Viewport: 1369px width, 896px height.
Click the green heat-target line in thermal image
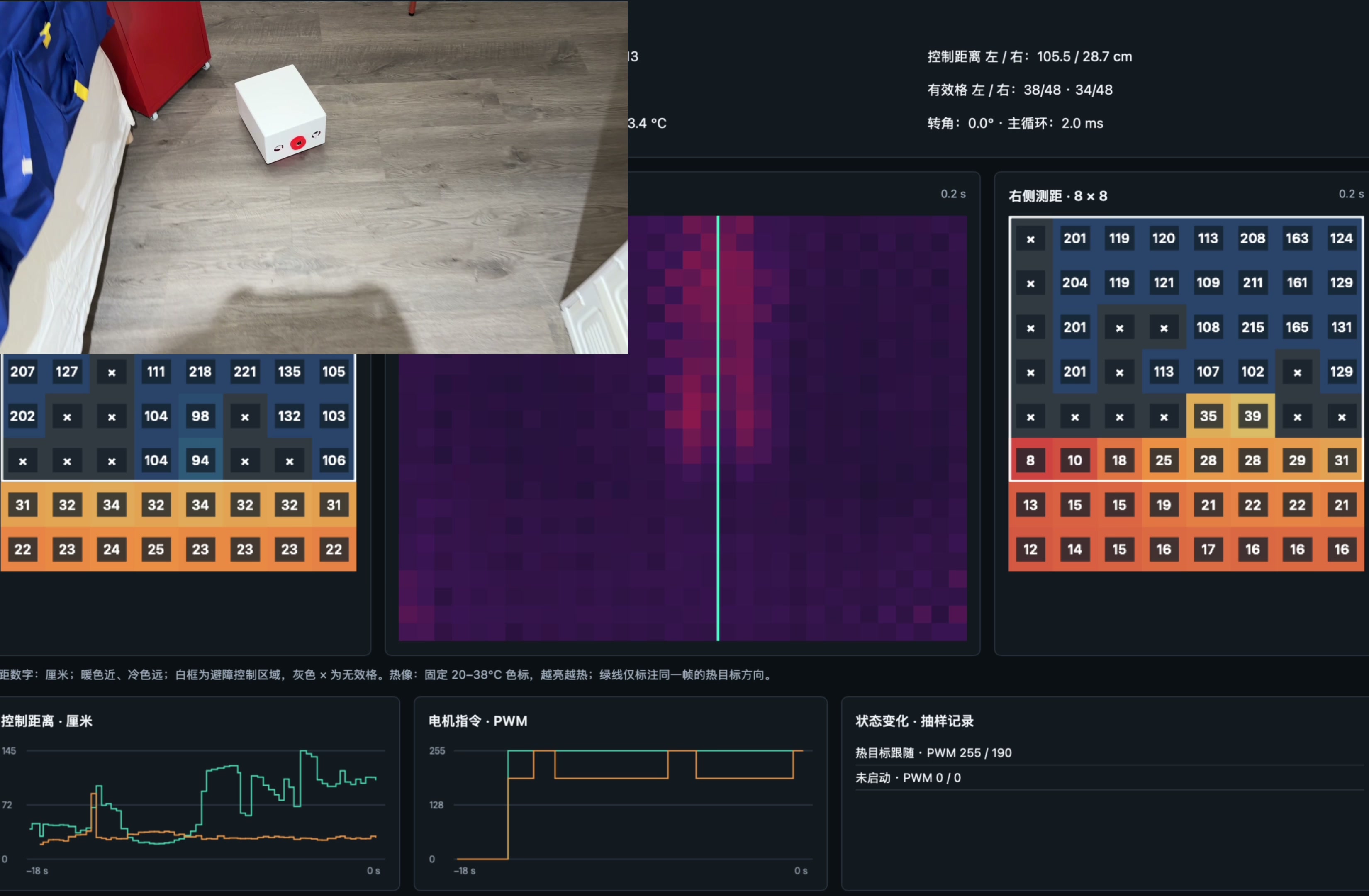718,428
